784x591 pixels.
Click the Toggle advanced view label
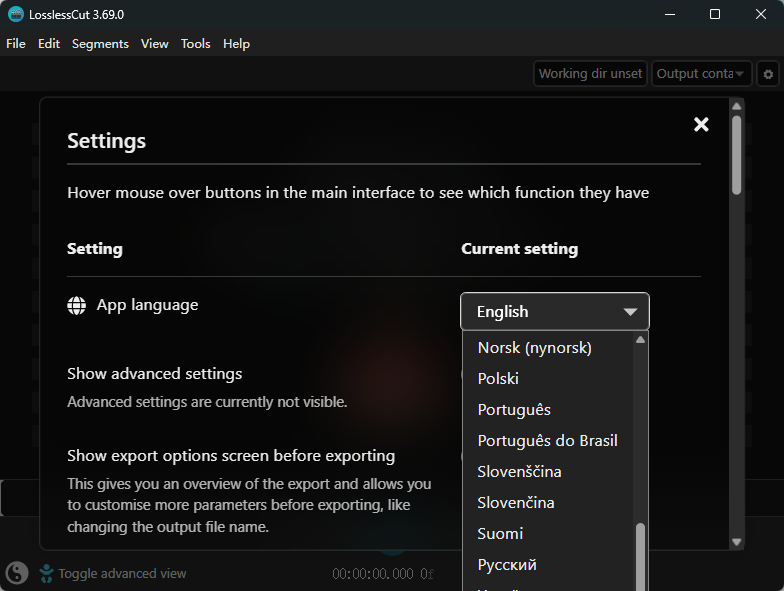pos(122,574)
